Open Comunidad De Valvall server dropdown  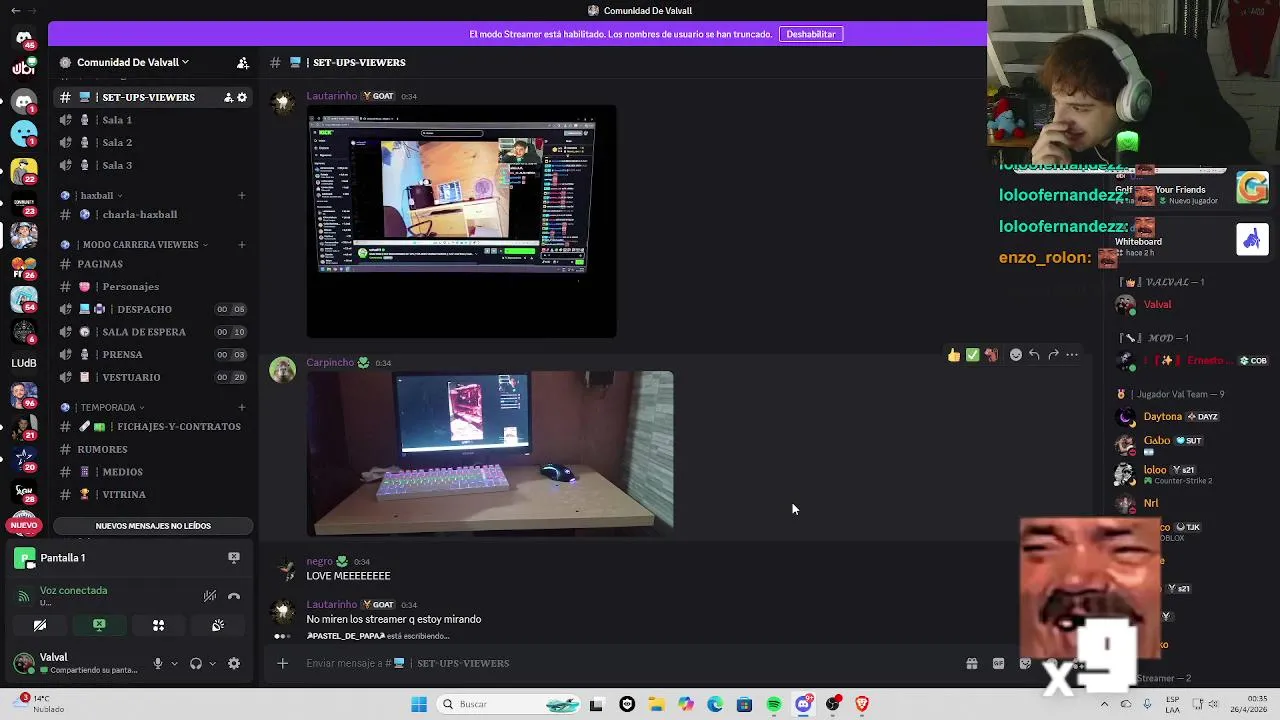133,62
